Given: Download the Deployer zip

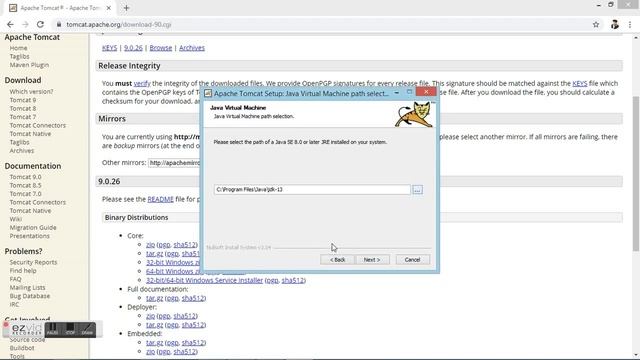Looking at the screenshot, I should [150, 316].
